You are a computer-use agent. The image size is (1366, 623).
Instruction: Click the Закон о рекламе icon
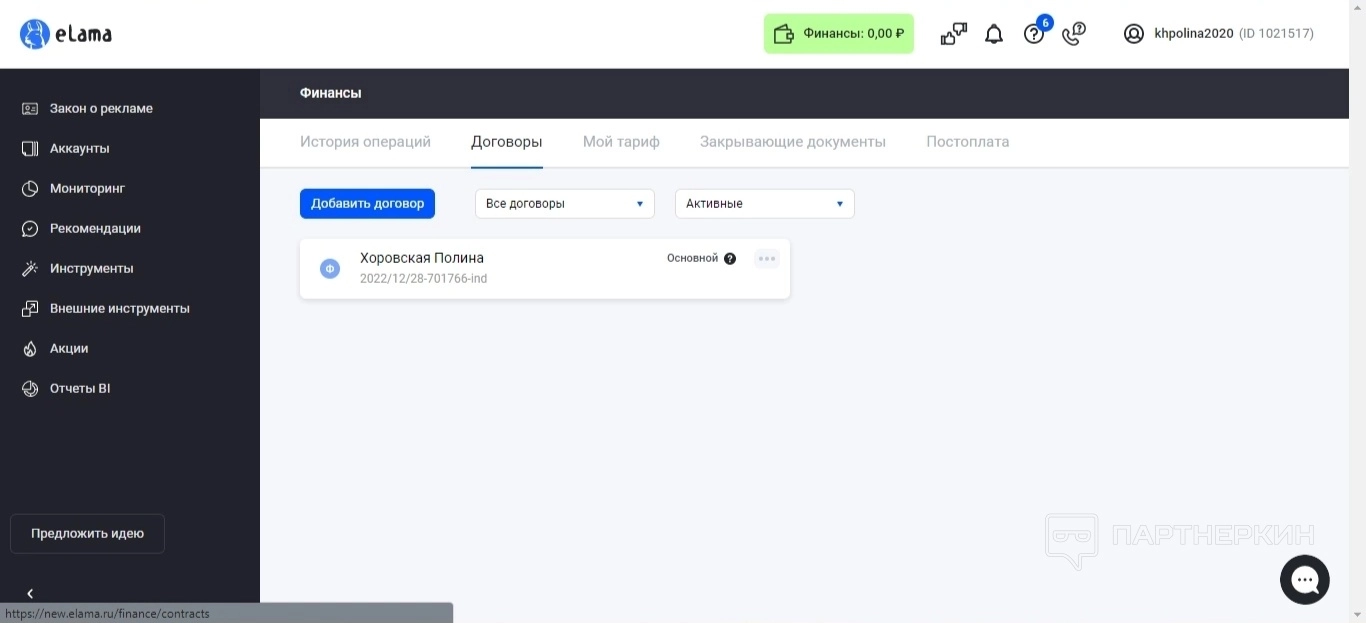point(30,108)
